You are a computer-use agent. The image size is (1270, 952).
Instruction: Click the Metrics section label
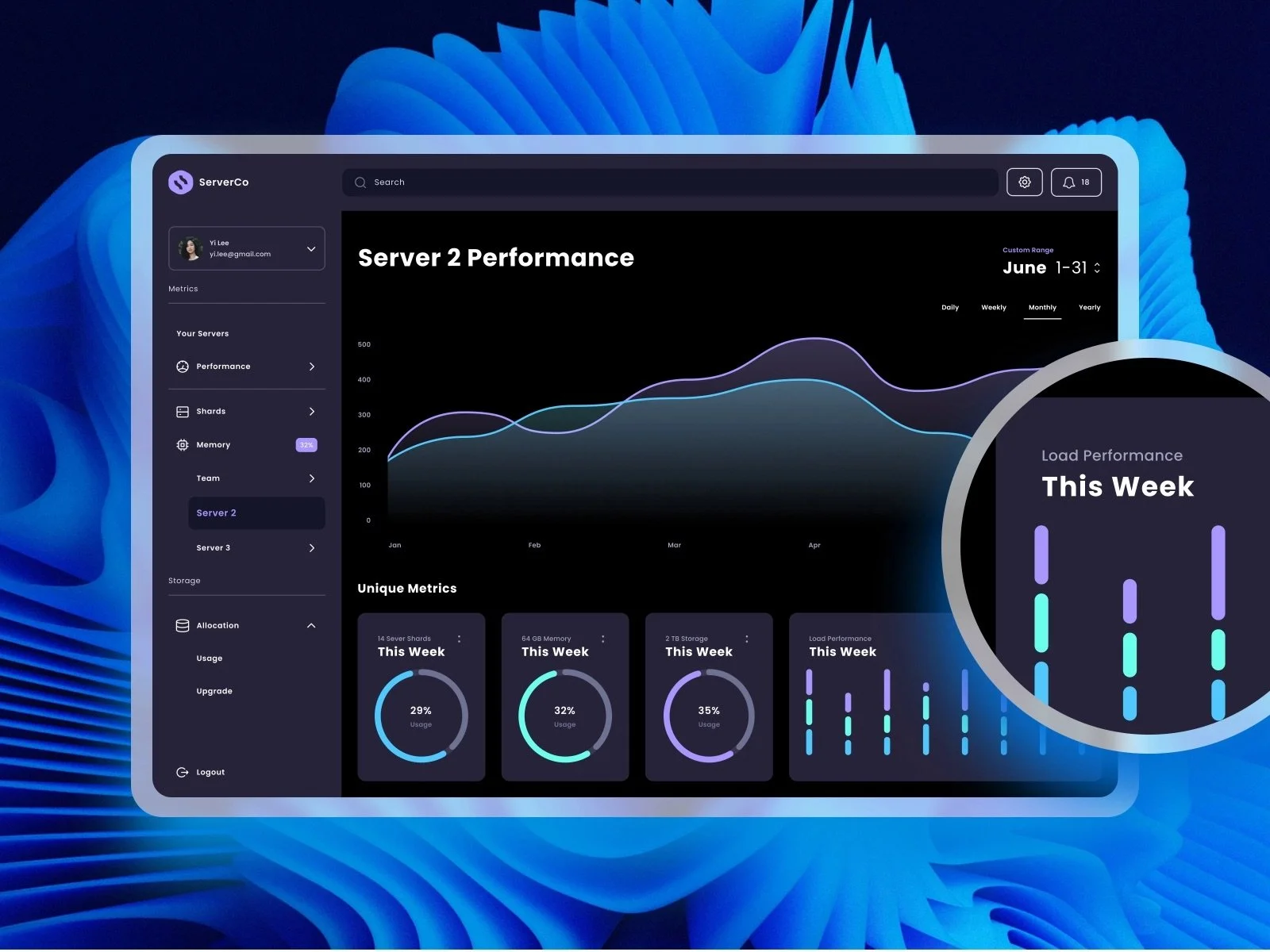[183, 289]
